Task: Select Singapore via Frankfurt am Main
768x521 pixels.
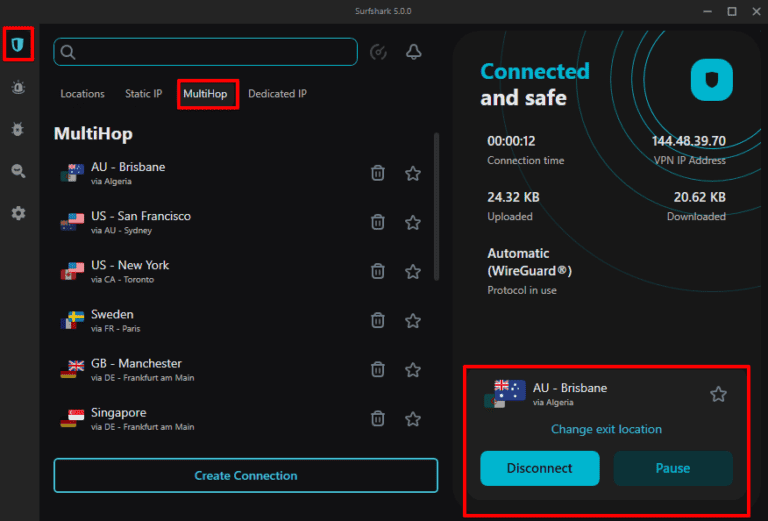Action: [x=240, y=419]
